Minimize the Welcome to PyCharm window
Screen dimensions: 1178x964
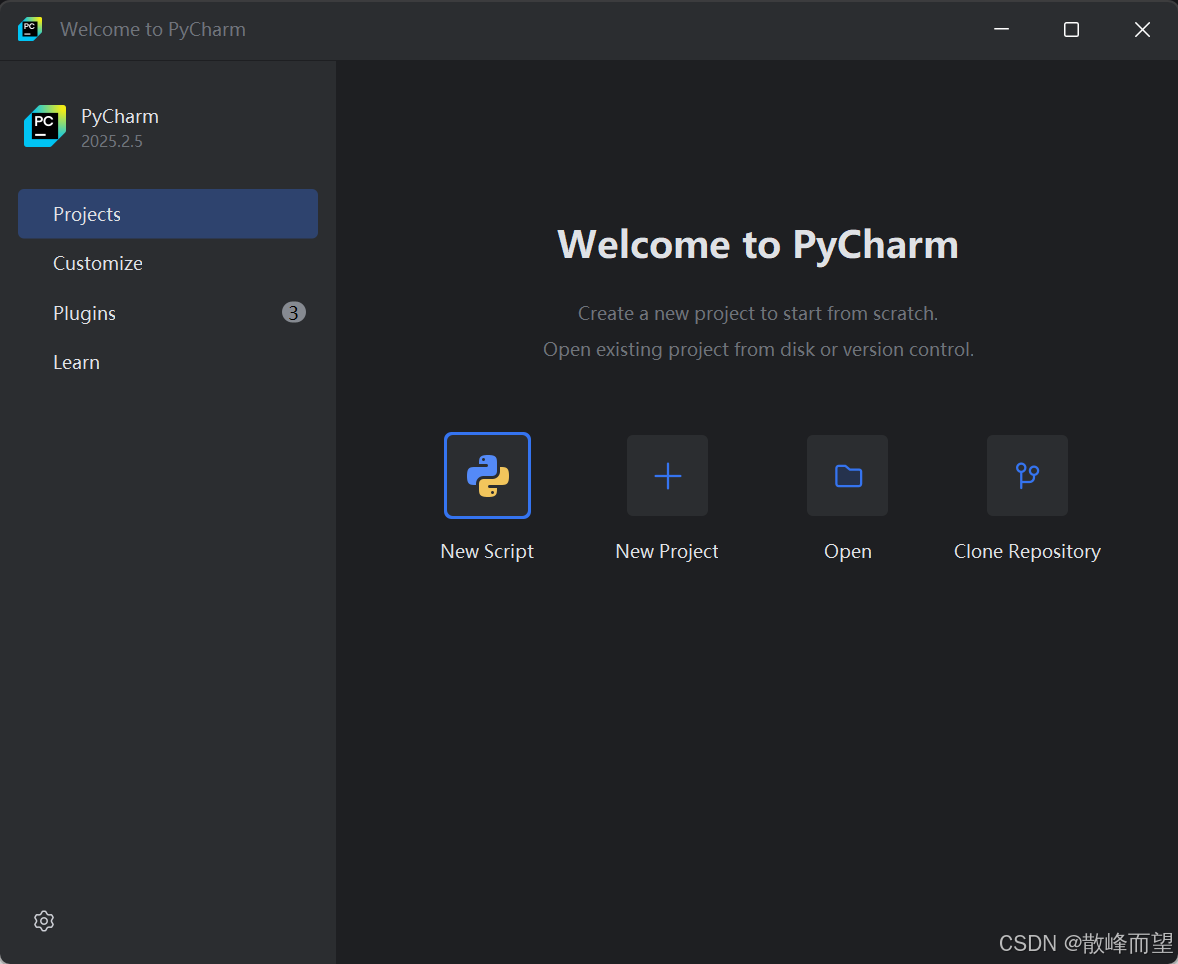pyautogui.click(x=1001, y=29)
